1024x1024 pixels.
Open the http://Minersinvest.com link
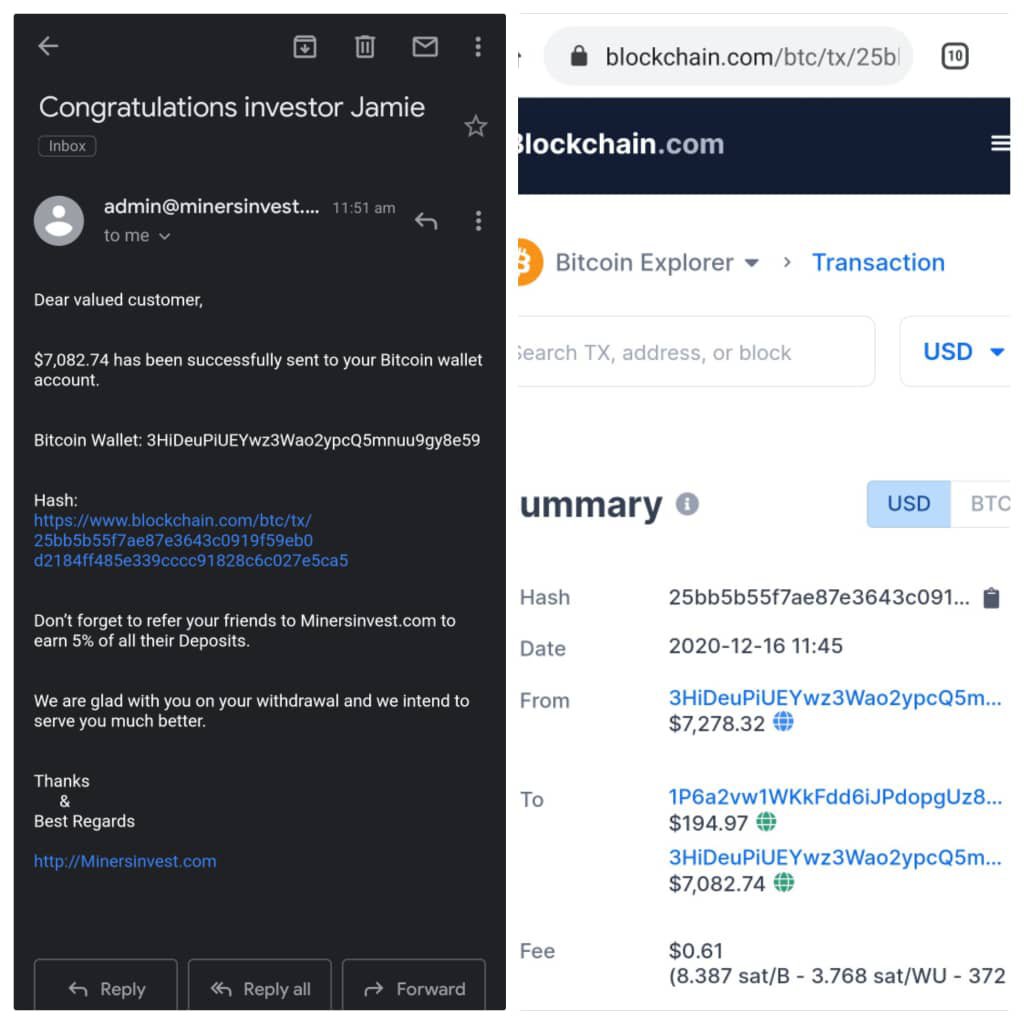coord(125,861)
